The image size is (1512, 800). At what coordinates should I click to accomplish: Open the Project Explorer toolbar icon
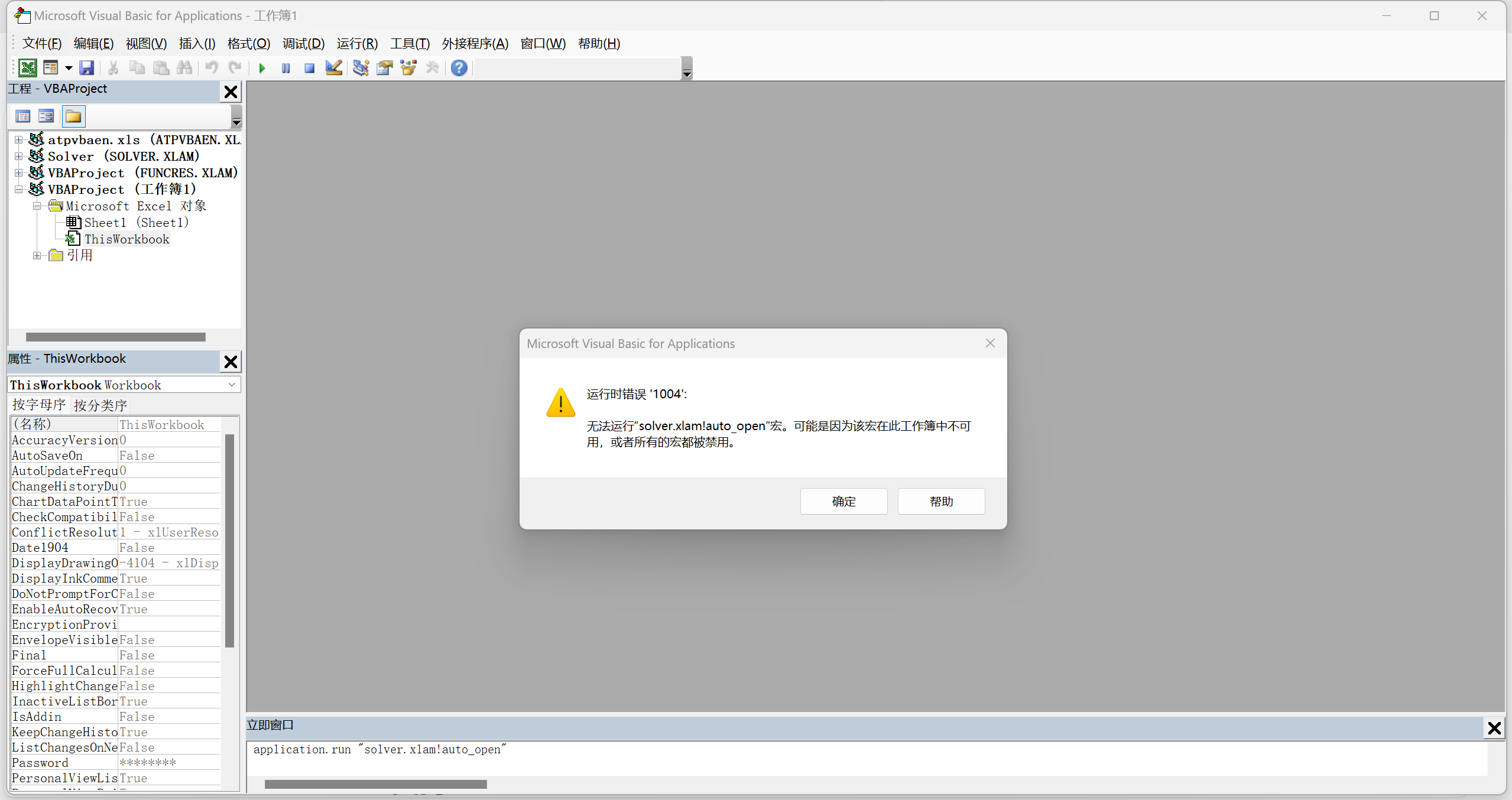(x=361, y=68)
